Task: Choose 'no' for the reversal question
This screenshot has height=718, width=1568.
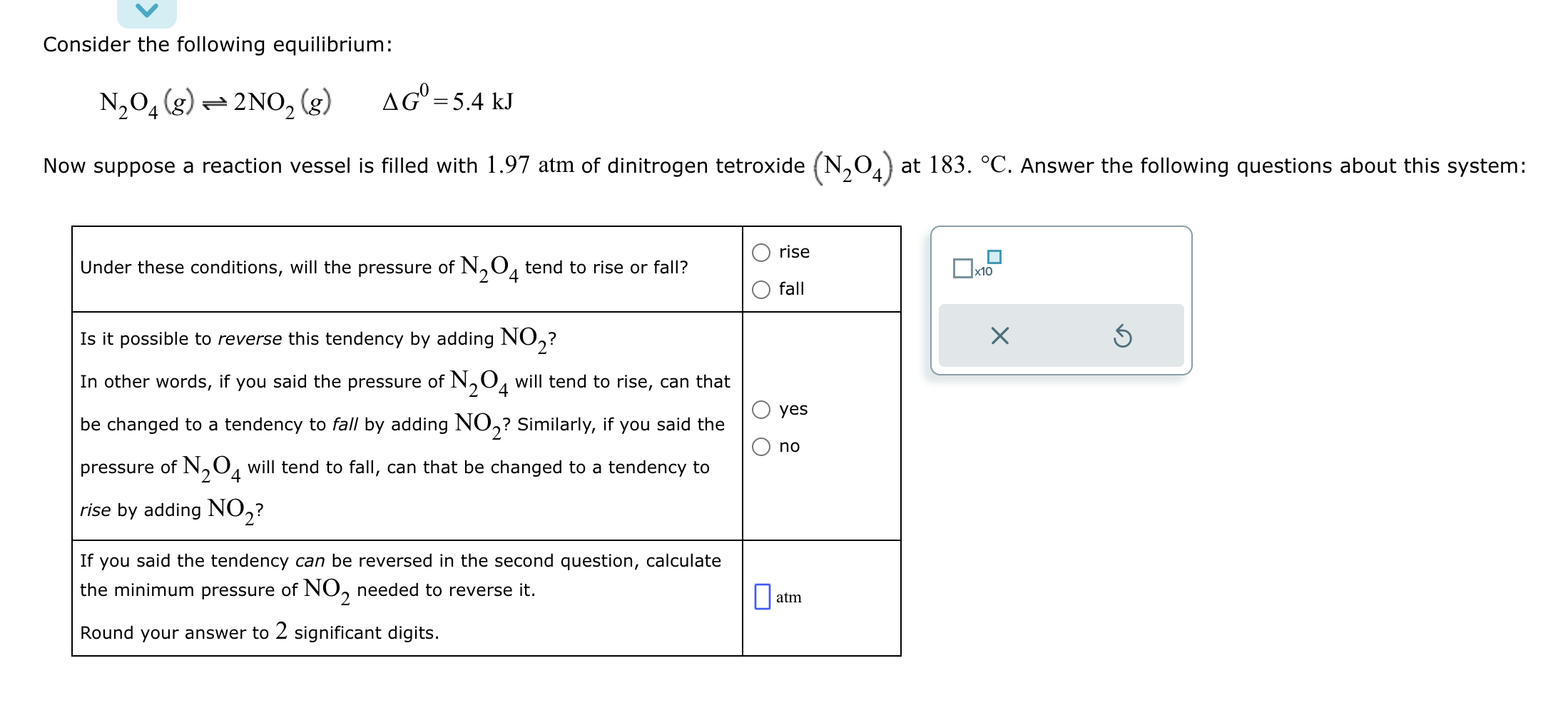Action: (x=761, y=446)
